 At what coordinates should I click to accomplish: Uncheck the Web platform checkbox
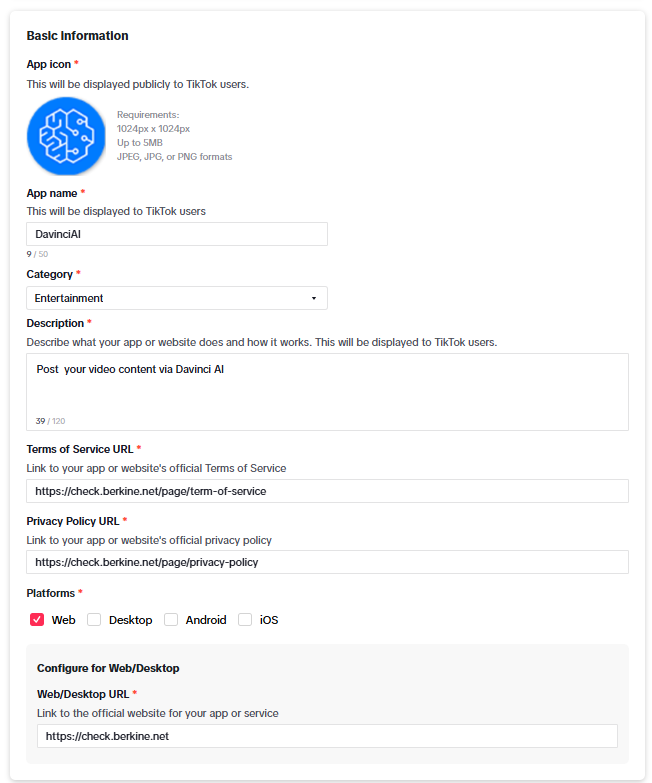tap(37, 620)
